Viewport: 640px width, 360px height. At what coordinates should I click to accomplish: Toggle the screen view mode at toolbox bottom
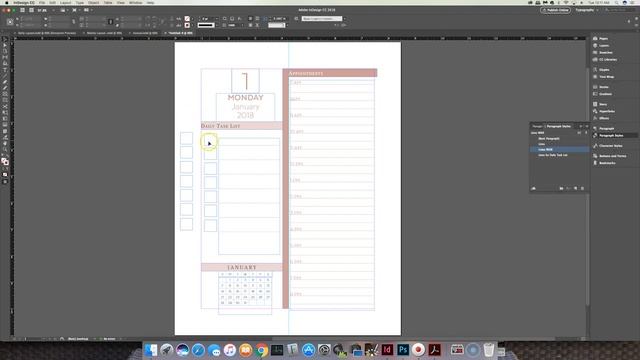pos(5,181)
